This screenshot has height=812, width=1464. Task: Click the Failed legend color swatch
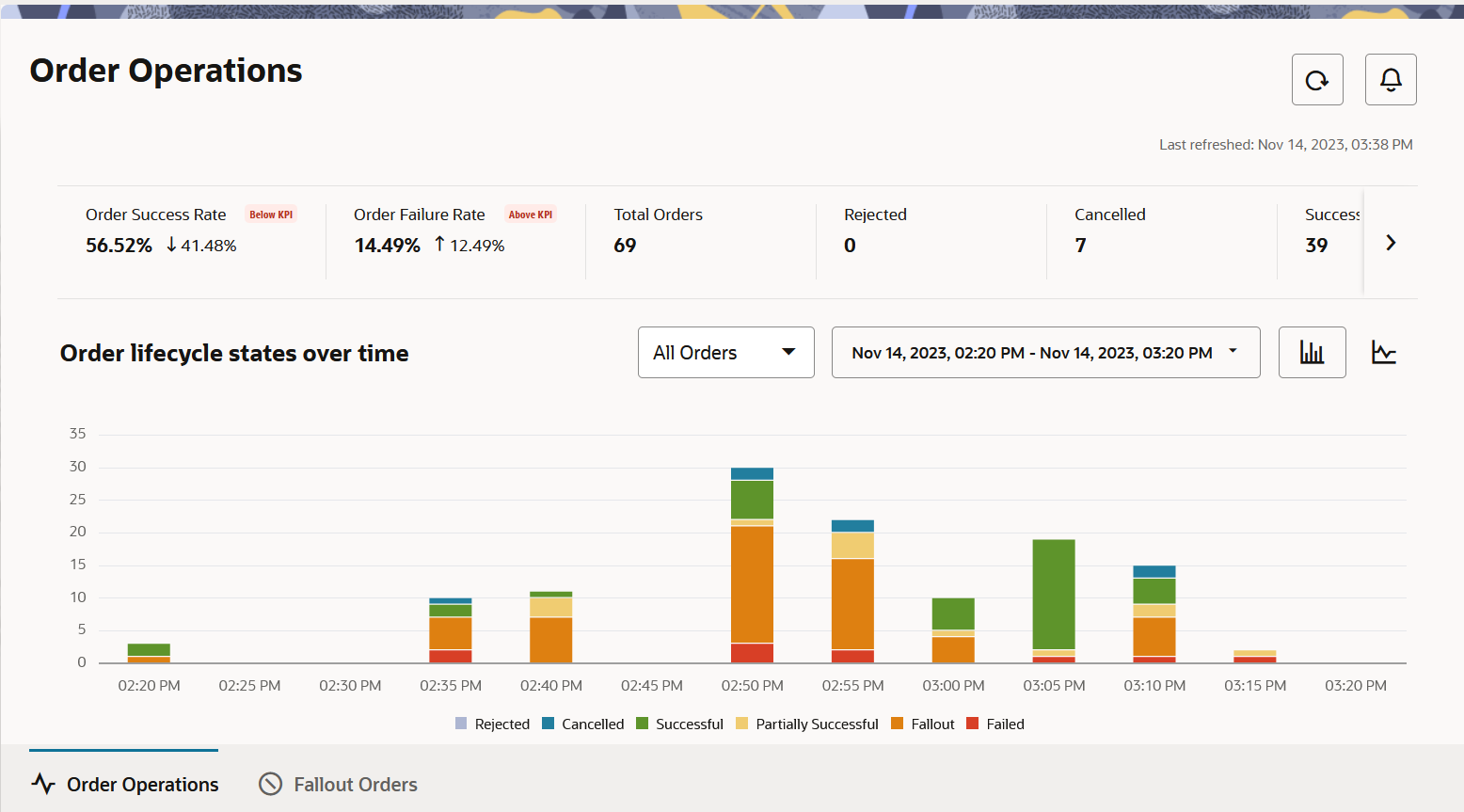(x=973, y=724)
